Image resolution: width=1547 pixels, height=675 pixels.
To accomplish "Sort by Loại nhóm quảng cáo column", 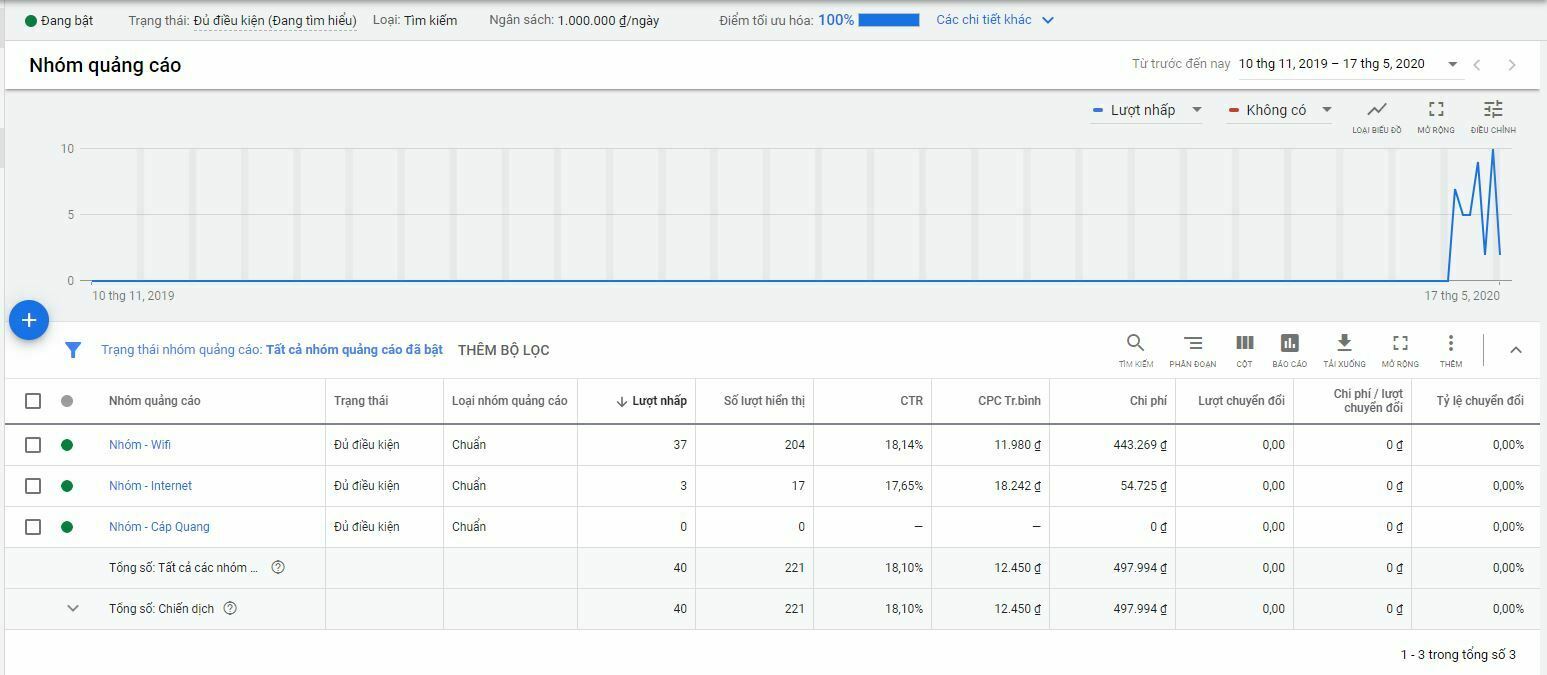I will [x=509, y=401].
